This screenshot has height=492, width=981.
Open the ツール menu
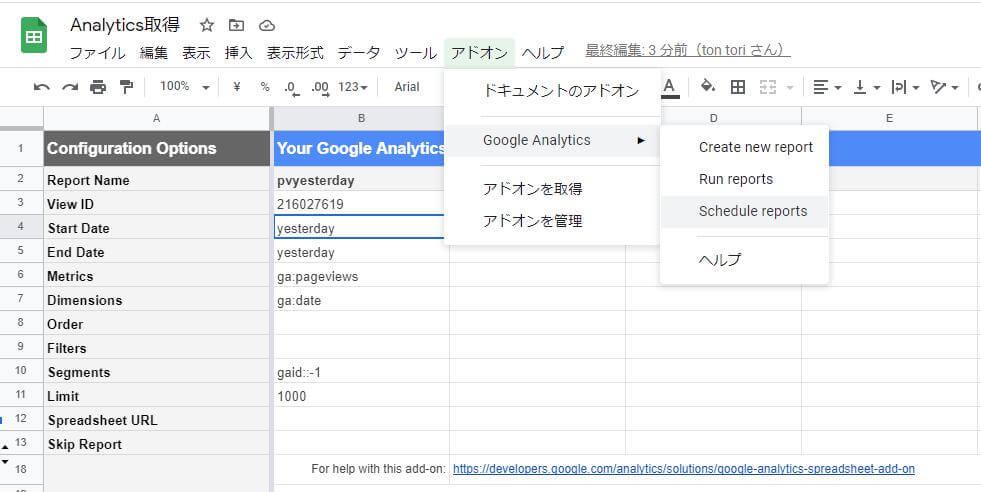click(x=415, y=53)
